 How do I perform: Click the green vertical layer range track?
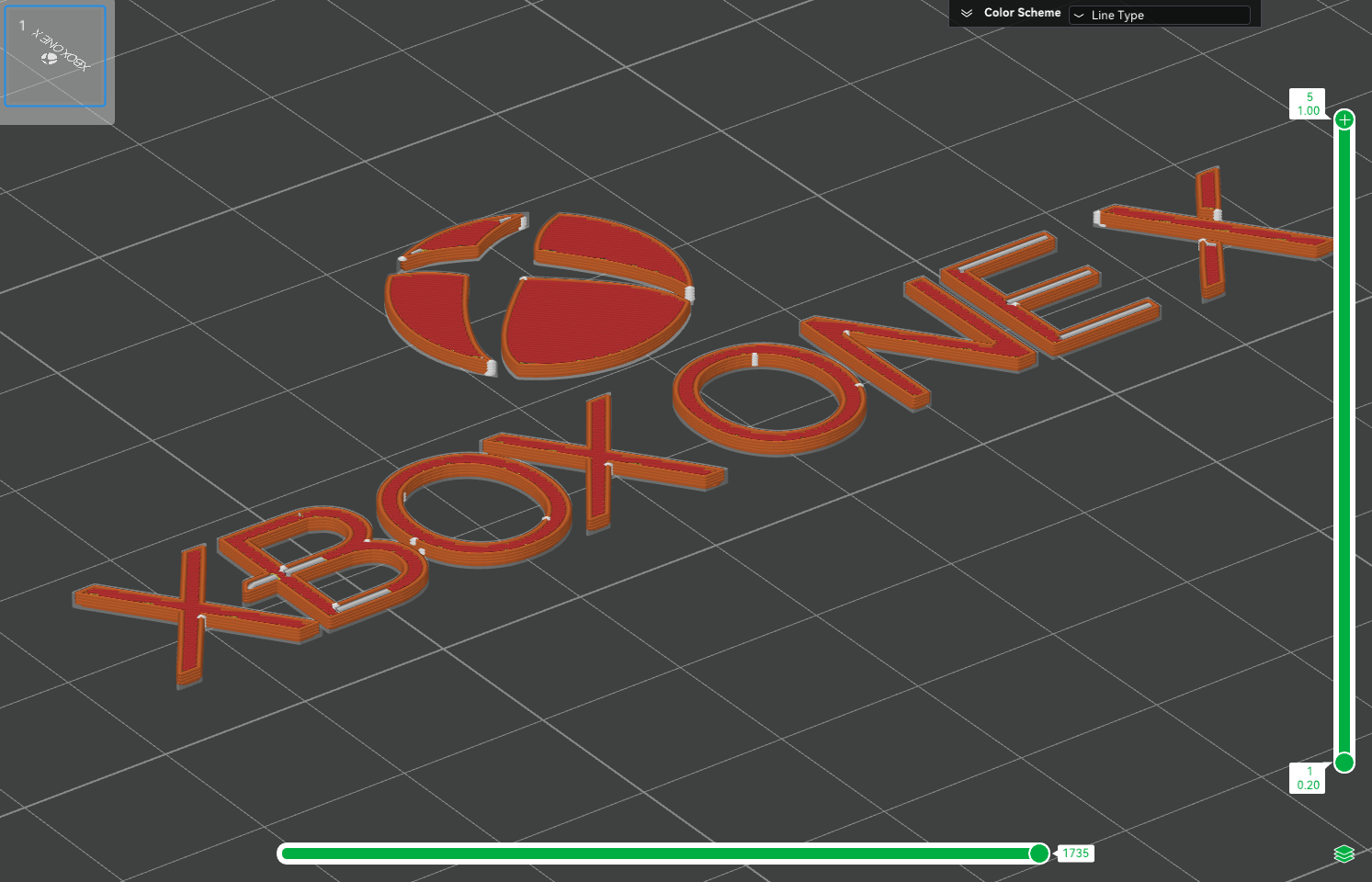coord(1344,441)
